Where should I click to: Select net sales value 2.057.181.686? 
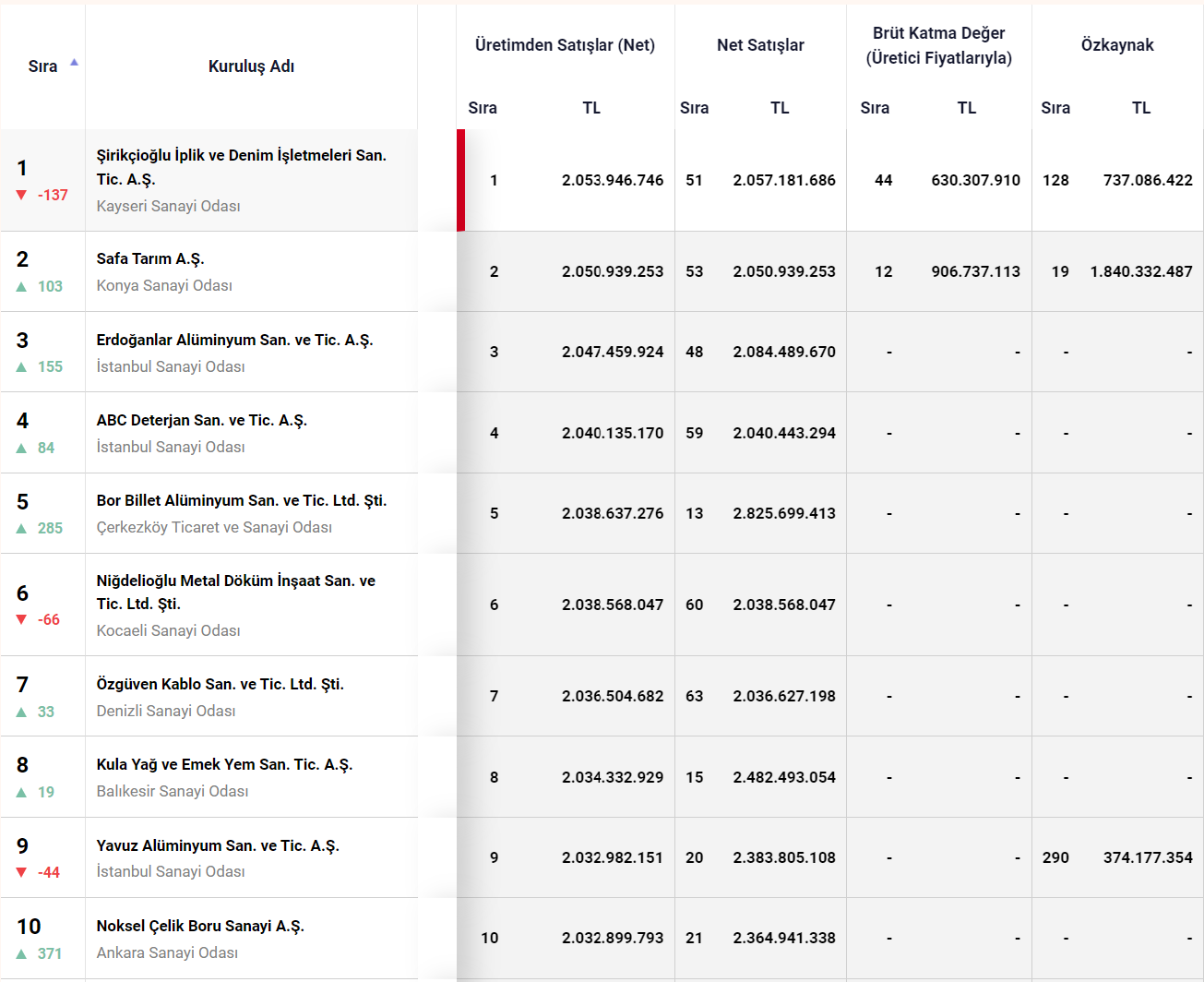pyautogui.click(x=784, y=180)
